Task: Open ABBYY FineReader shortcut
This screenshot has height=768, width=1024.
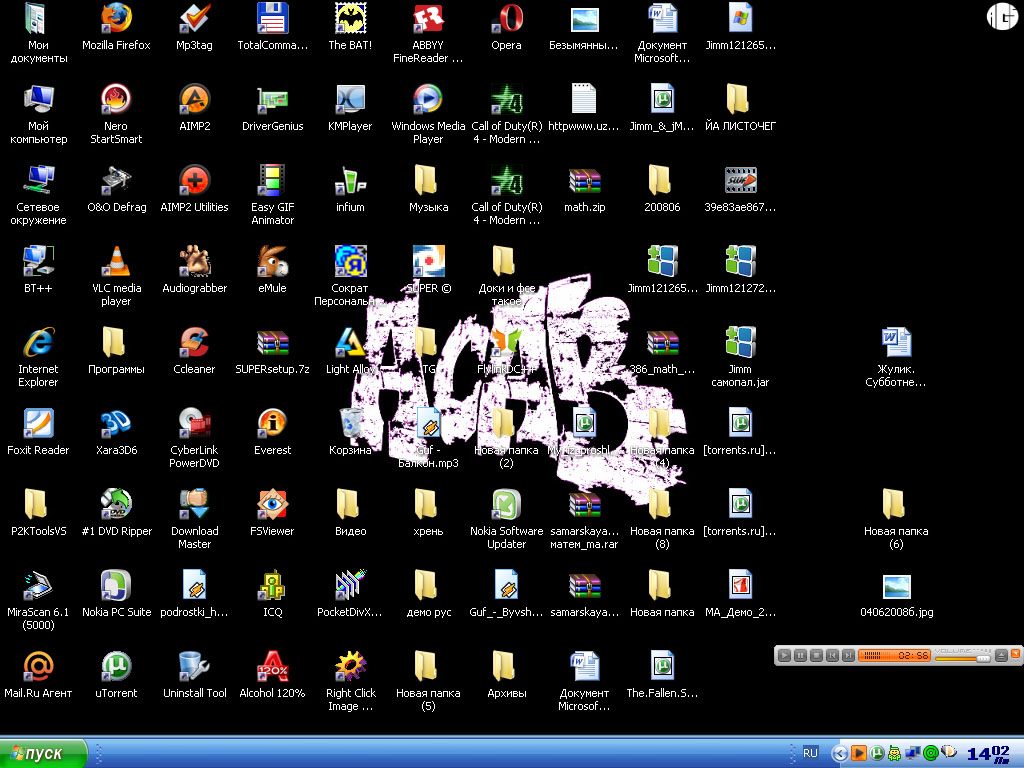Action: tap(428, 33)
